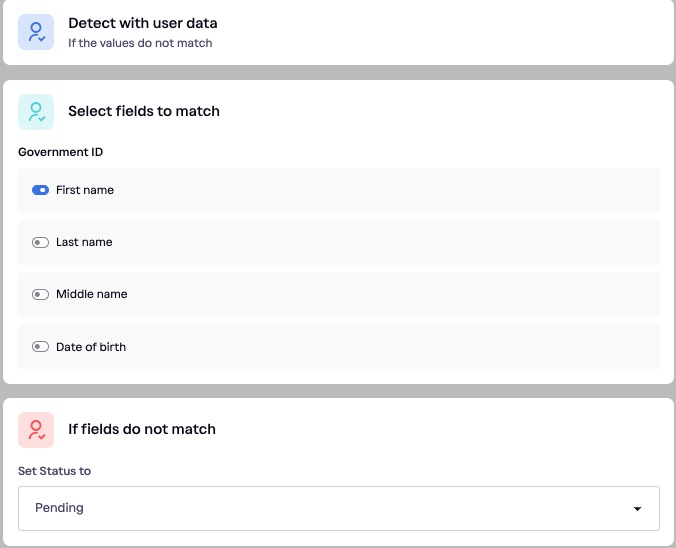Click the First name label text

click(x=85, y=190)
